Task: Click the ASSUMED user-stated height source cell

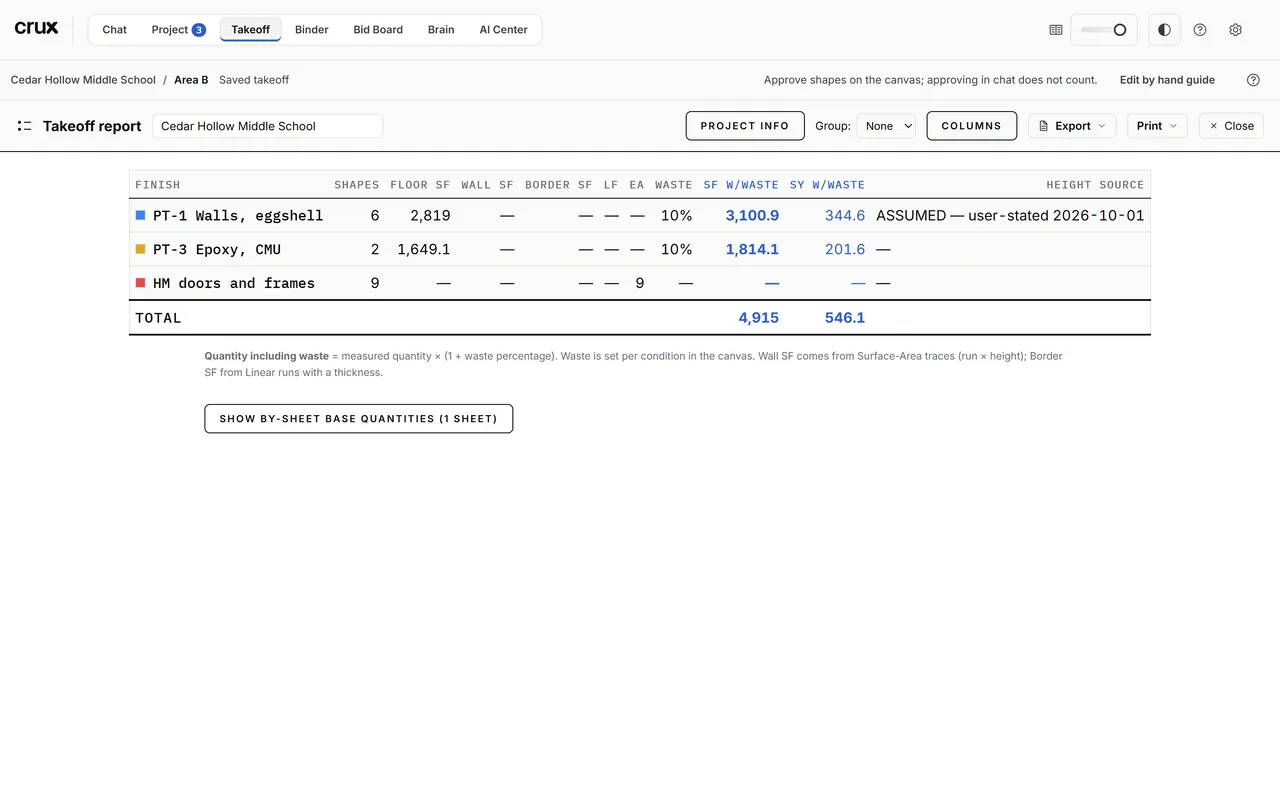Action: pos(1010,215)
